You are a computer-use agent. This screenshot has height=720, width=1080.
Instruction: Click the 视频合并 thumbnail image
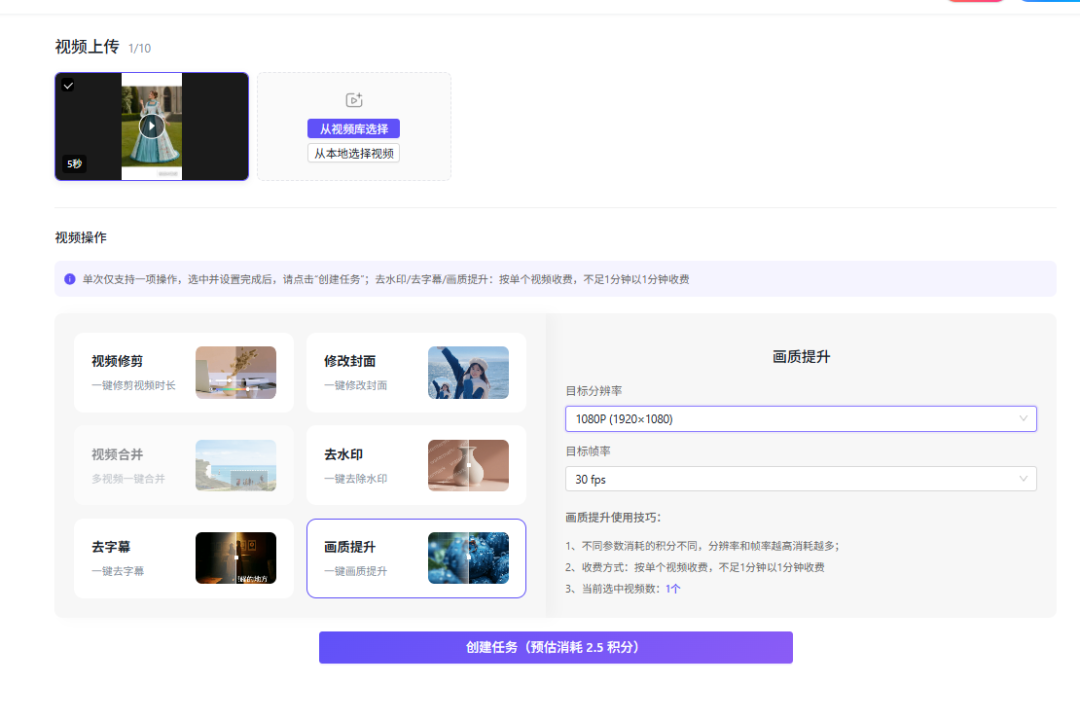[x=236, y=465]
